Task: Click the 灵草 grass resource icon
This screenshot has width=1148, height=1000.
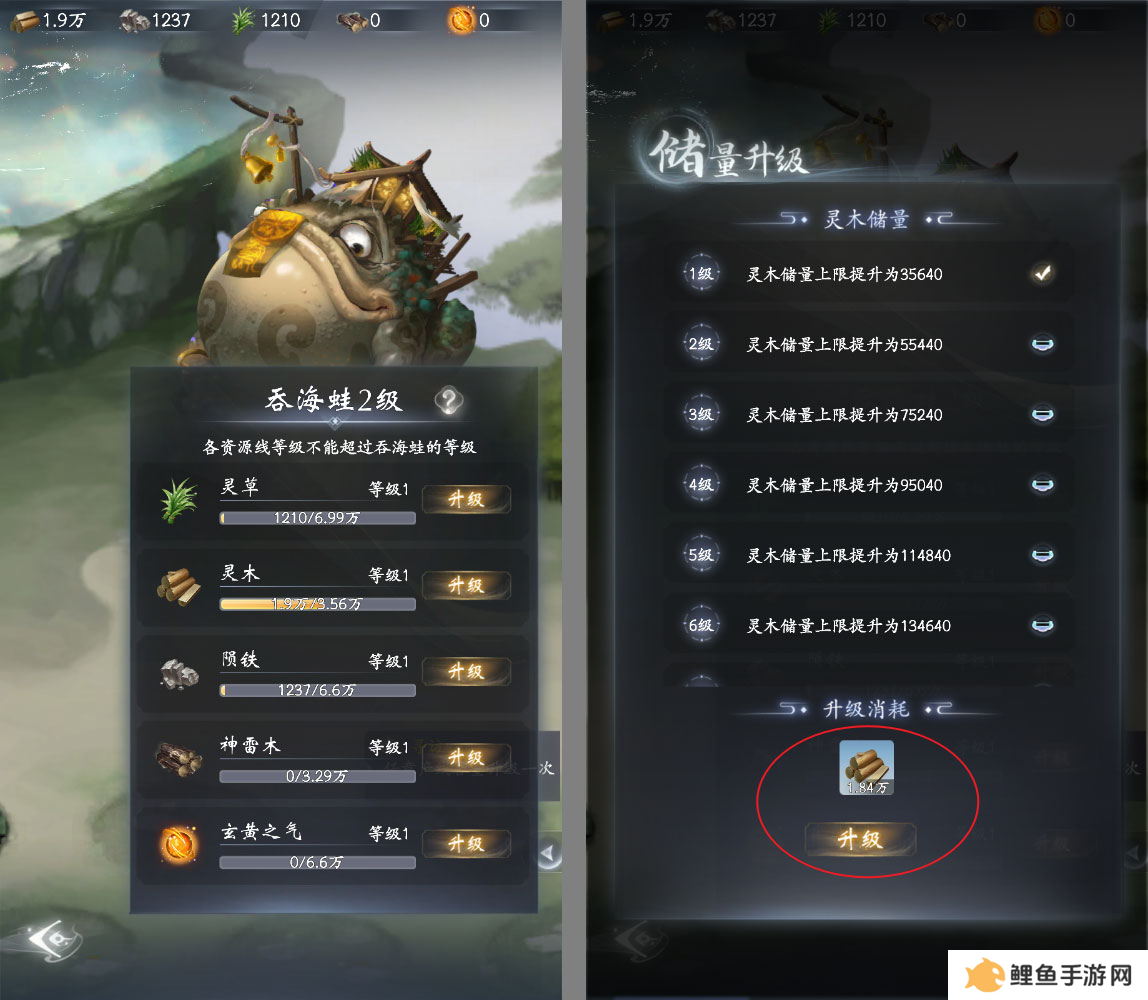Action: pyautogui.click(x=179, y=500)
